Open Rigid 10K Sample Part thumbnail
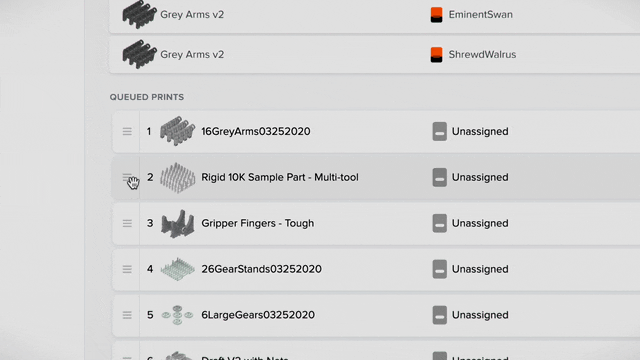640x360 pixels. click(178, 178)
